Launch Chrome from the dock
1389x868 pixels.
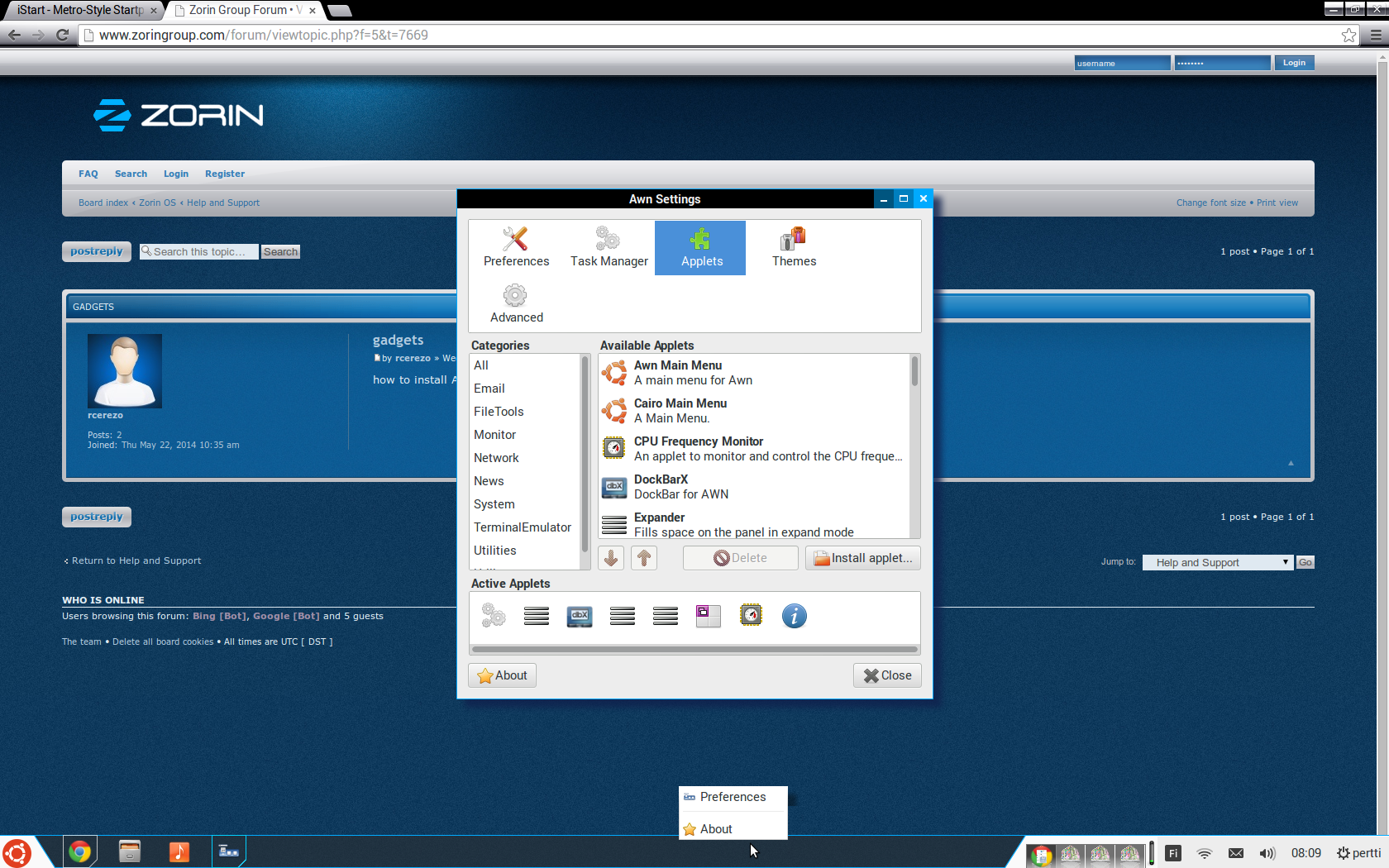click(x=80, y=851)
